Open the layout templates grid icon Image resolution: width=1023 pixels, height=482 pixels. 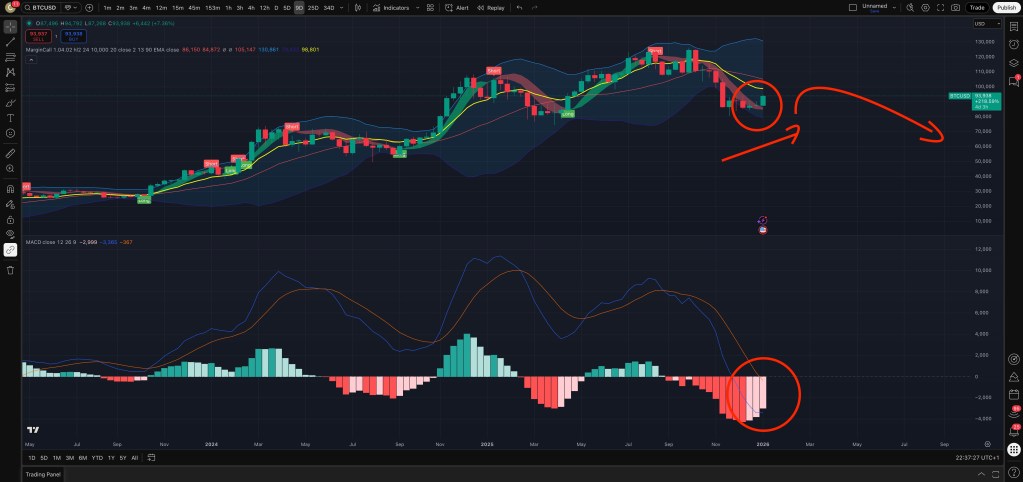coord(428,7)
